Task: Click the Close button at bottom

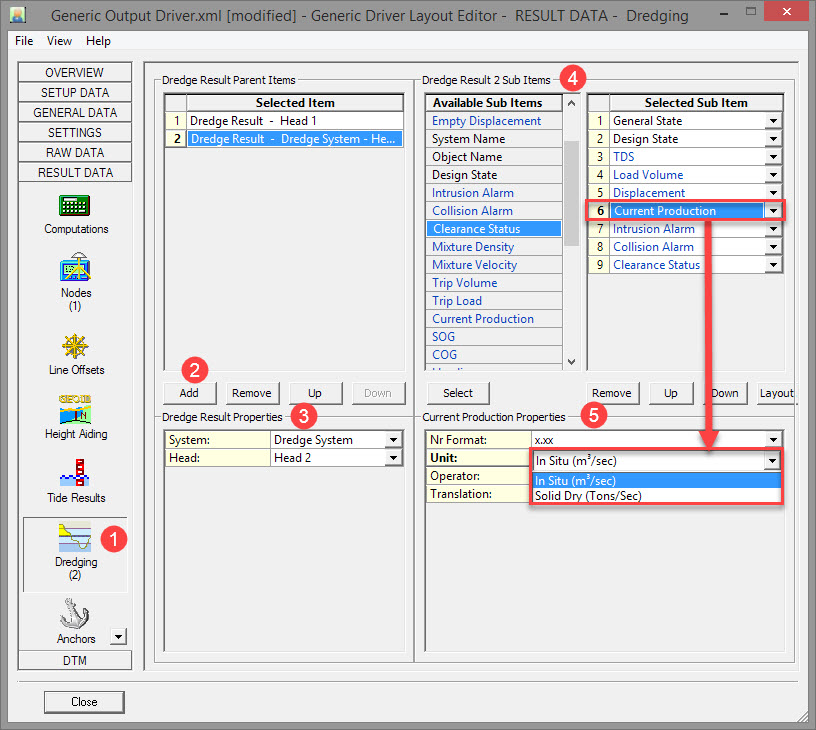Action: pyautogui.click(x=84, y=702)
